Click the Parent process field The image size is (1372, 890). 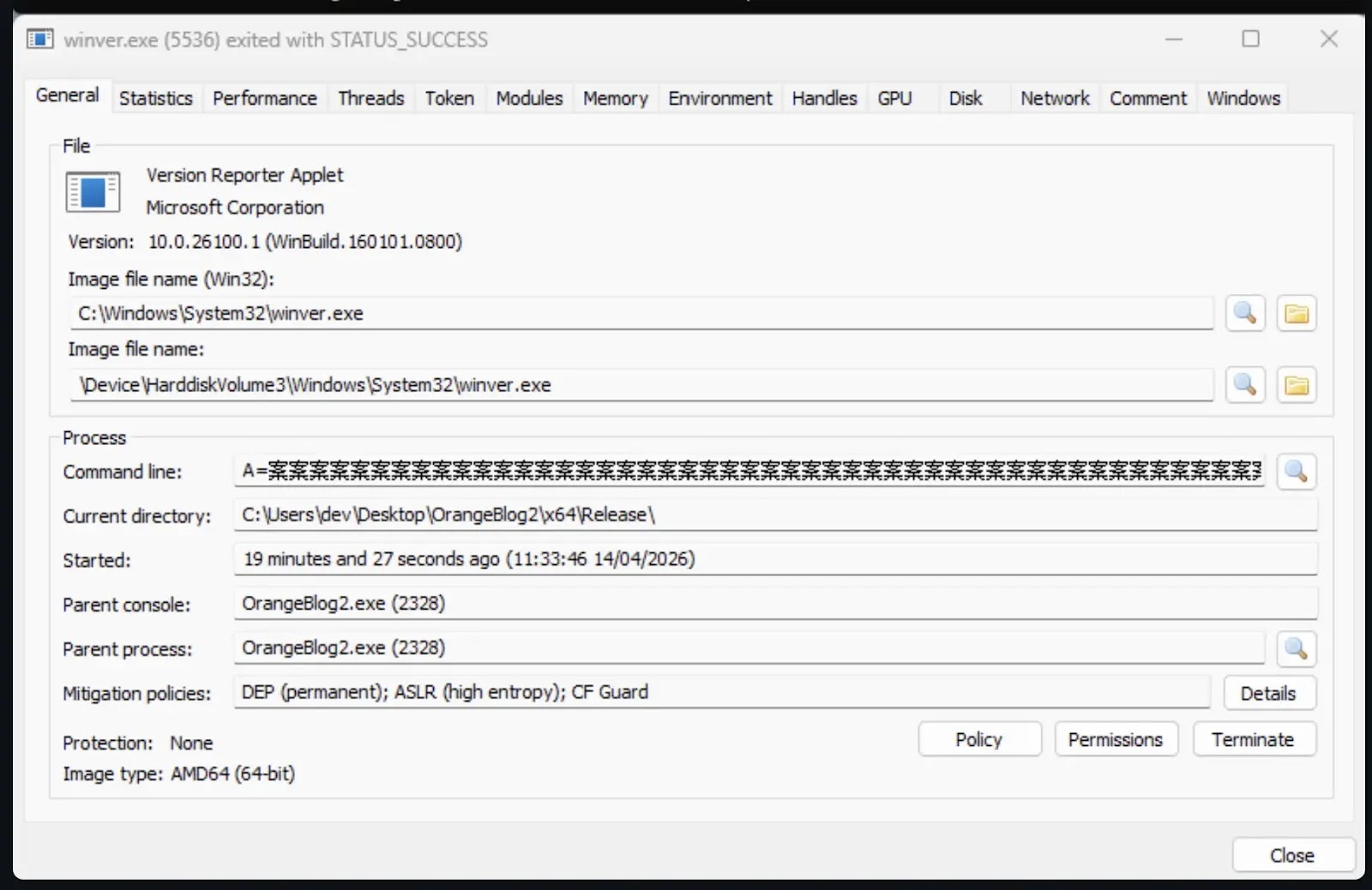pyautogui.click(x=749, y=648)
